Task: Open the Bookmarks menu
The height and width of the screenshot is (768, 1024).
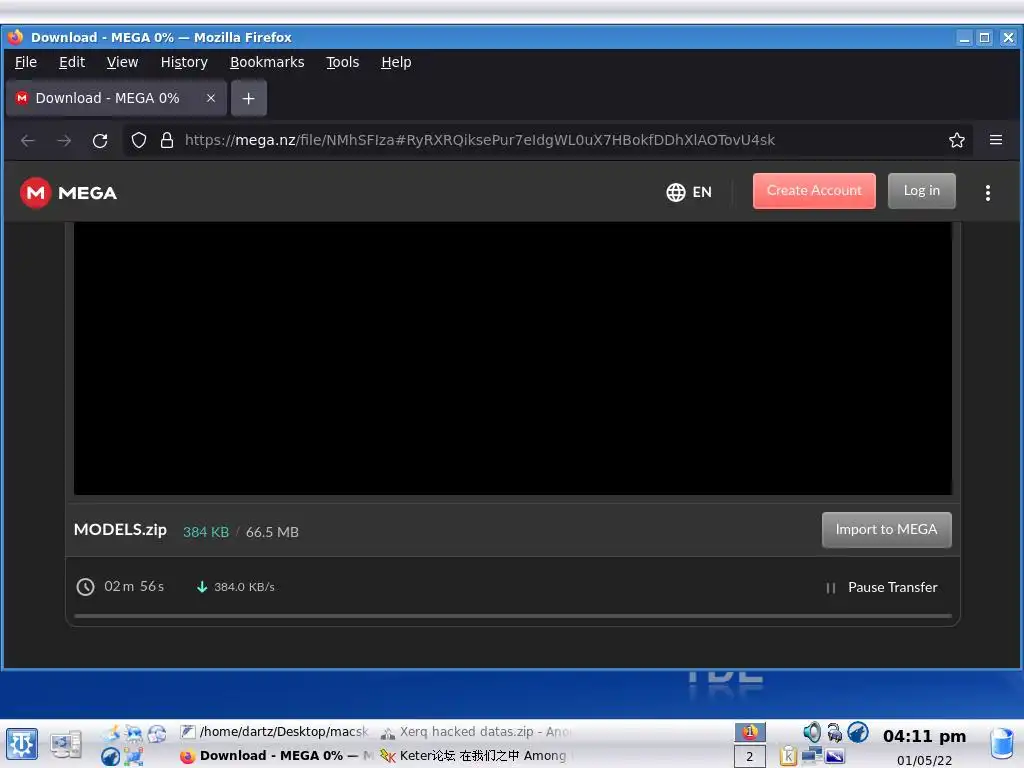Action: [267, 62]
